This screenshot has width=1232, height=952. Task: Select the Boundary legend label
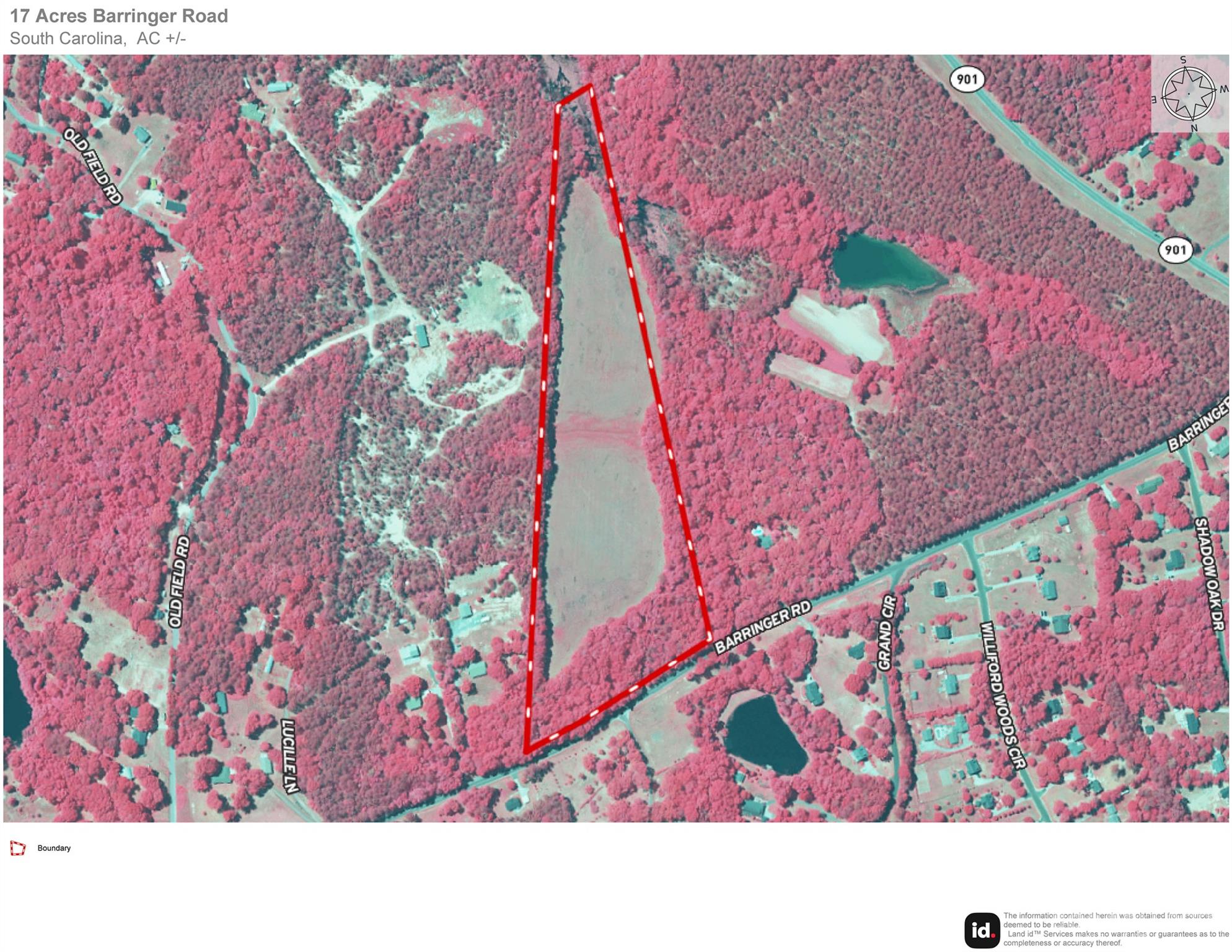tap(54, 848)
